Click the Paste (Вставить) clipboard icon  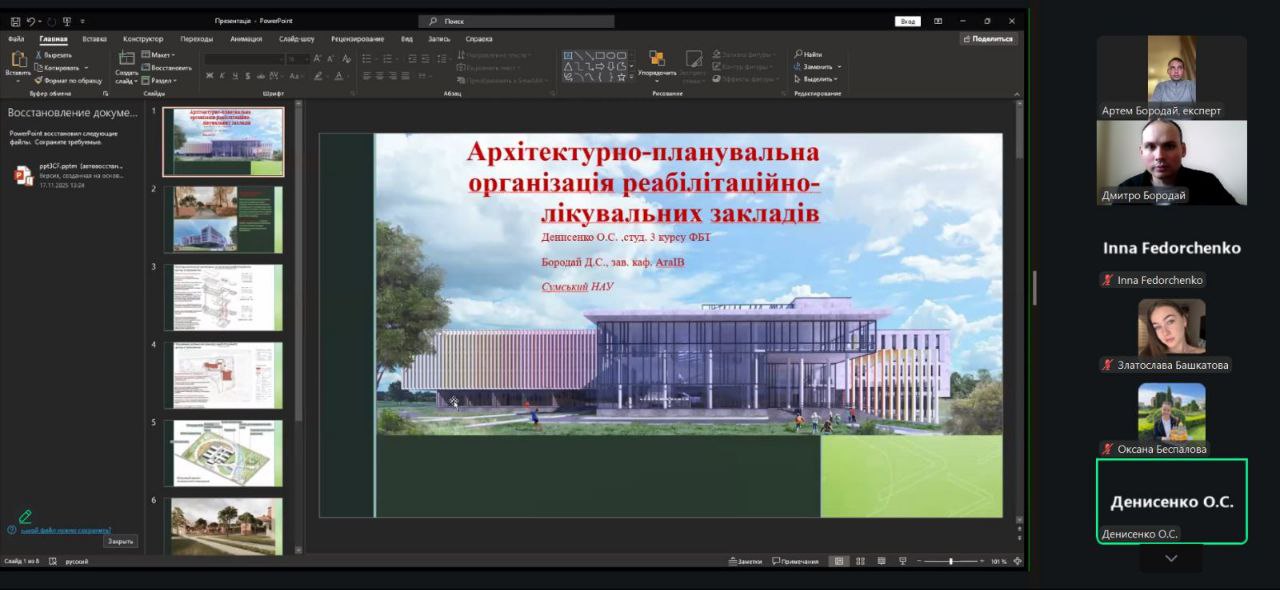pyautogui.click(x=17, y=60)
